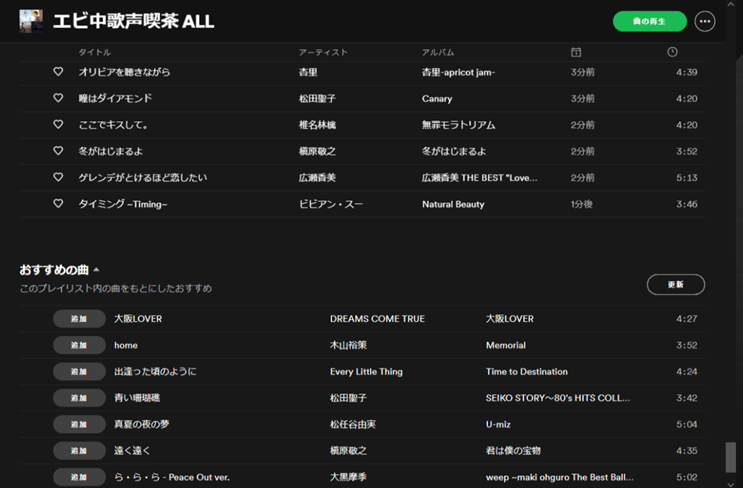Open album U-miz
Viewport: 743px width, 488px height.
tap(498, 425)
